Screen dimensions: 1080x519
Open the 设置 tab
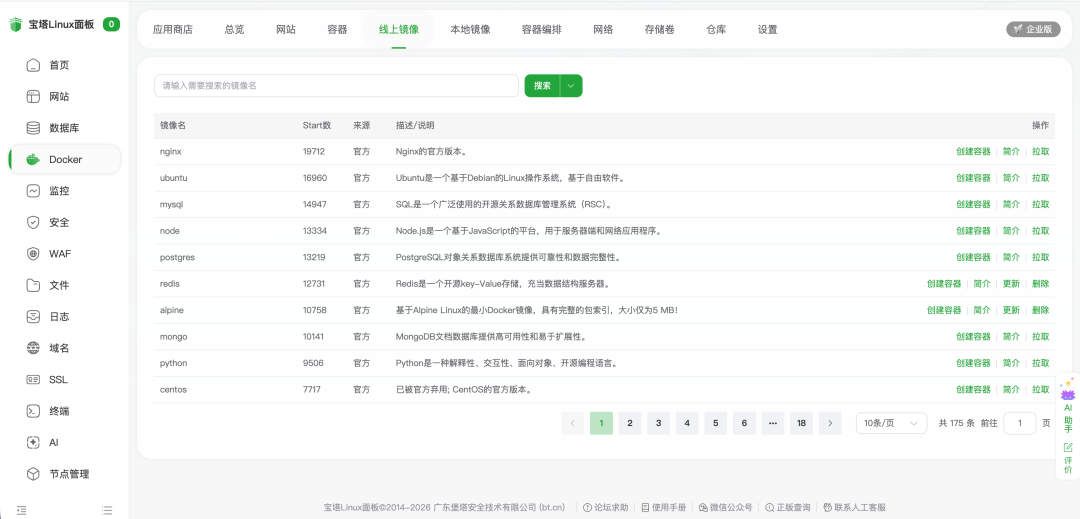click(767, 30)
